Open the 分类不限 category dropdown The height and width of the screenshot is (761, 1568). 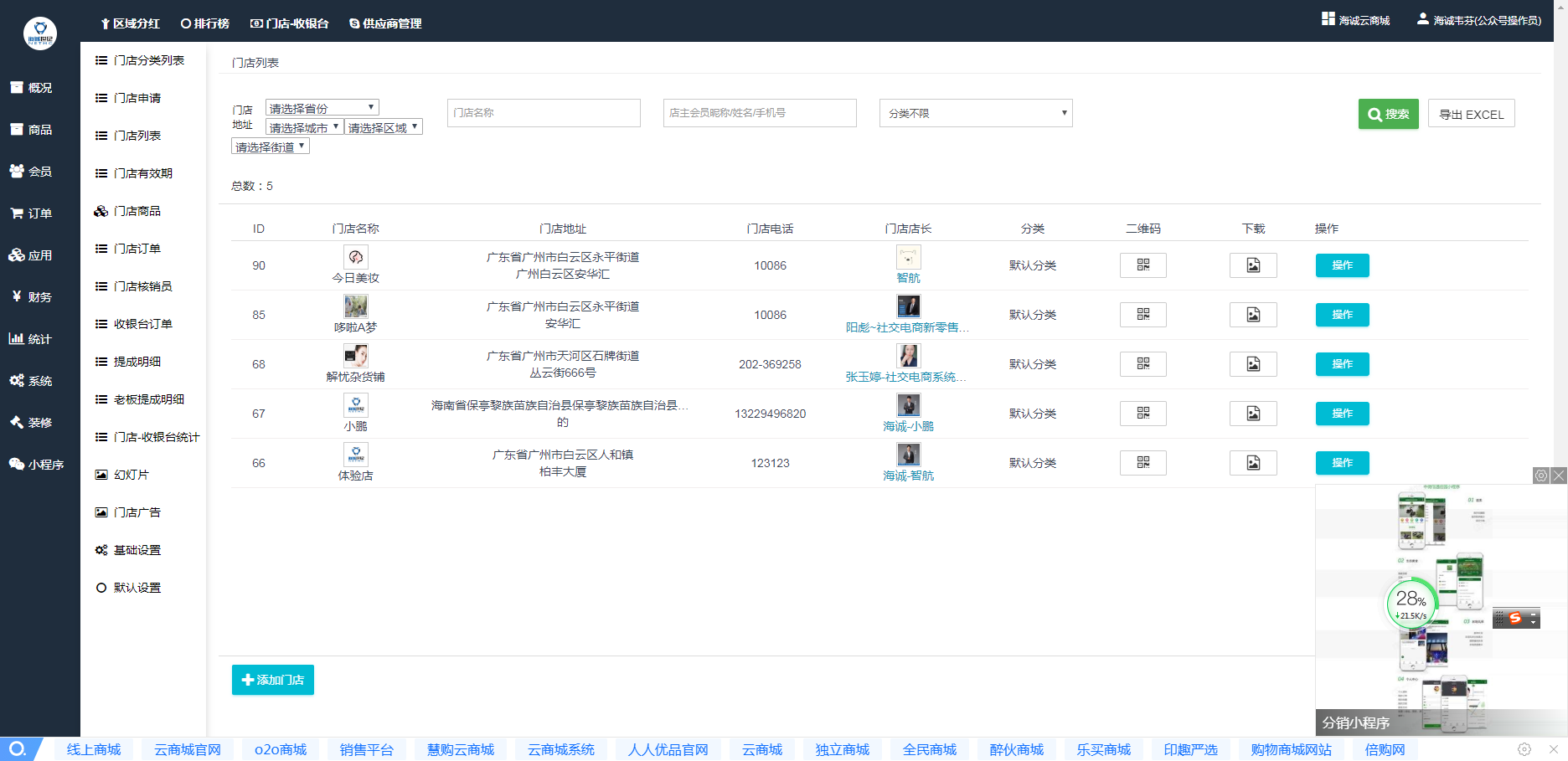(975, 113)
